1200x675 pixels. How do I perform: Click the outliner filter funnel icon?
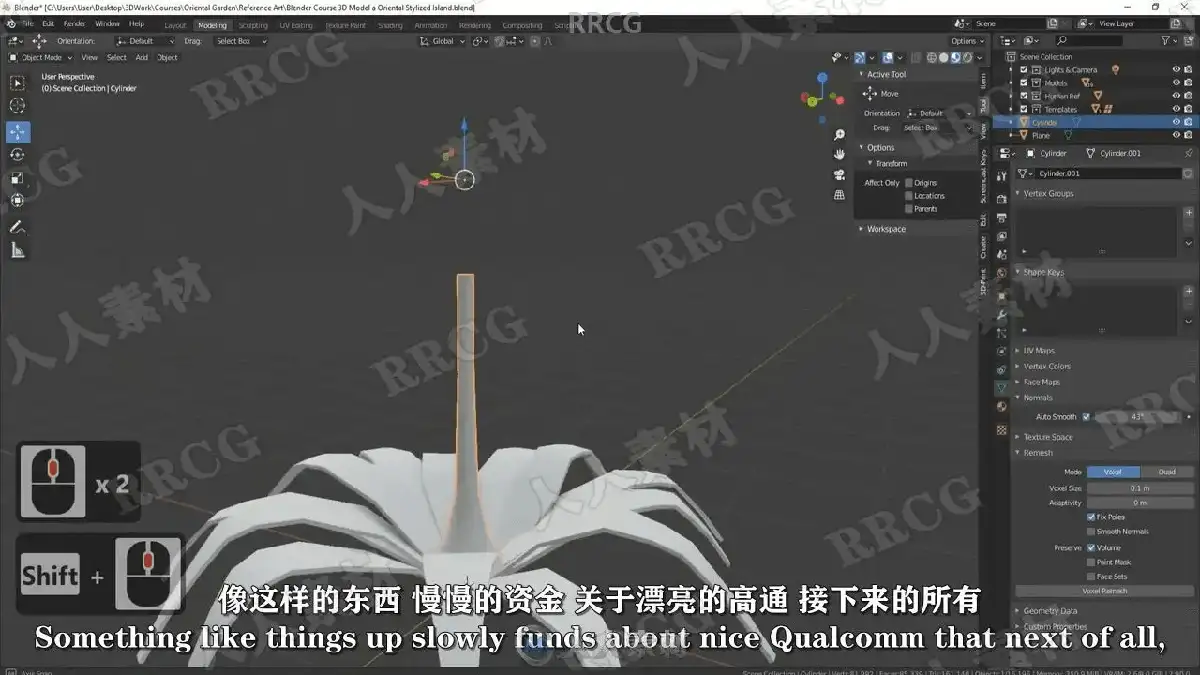[x=1166, y=41]
